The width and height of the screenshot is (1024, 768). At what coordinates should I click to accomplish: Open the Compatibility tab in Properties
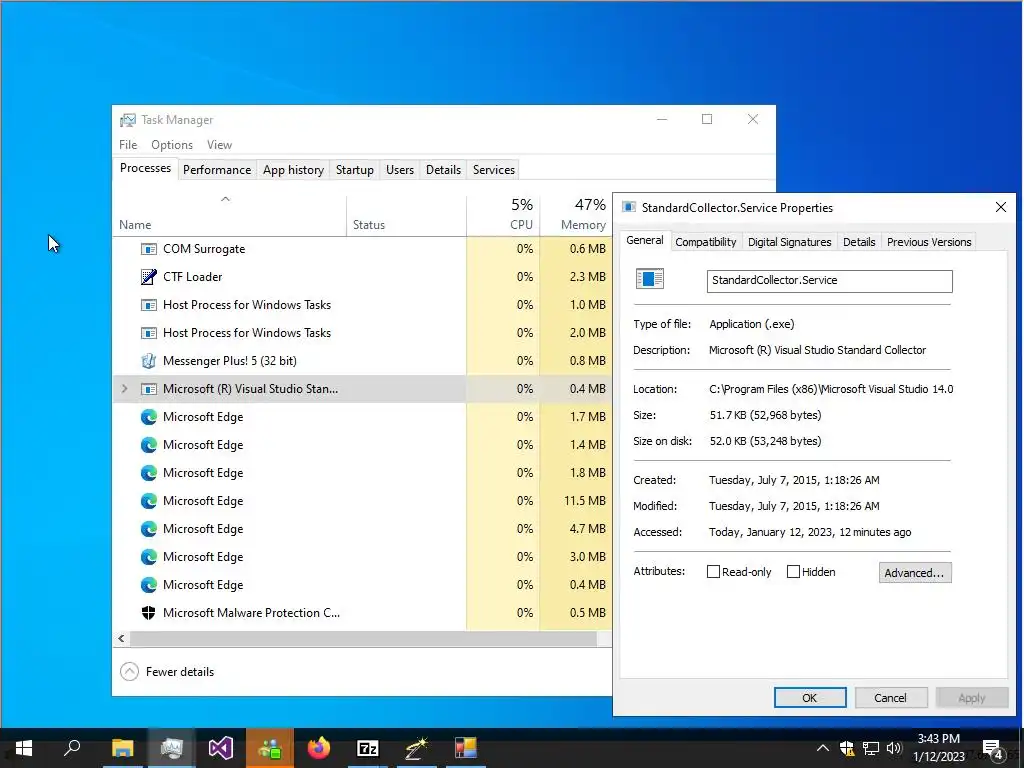click(705, 242)
